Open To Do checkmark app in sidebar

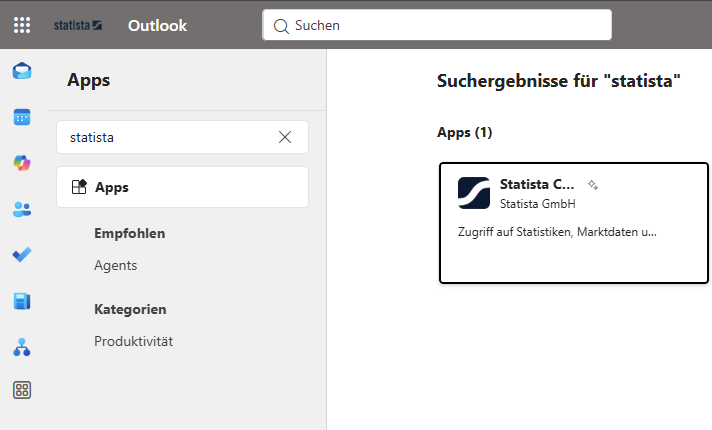tap(22, 255)
